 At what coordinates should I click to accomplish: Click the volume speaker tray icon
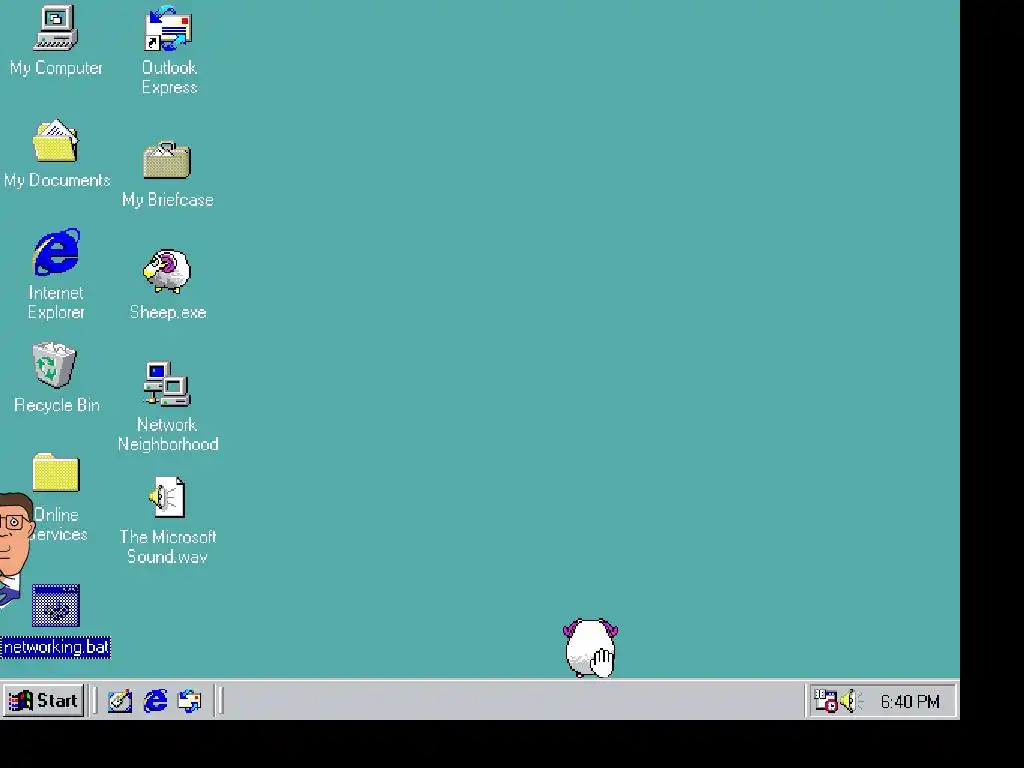tap(851, 701)
